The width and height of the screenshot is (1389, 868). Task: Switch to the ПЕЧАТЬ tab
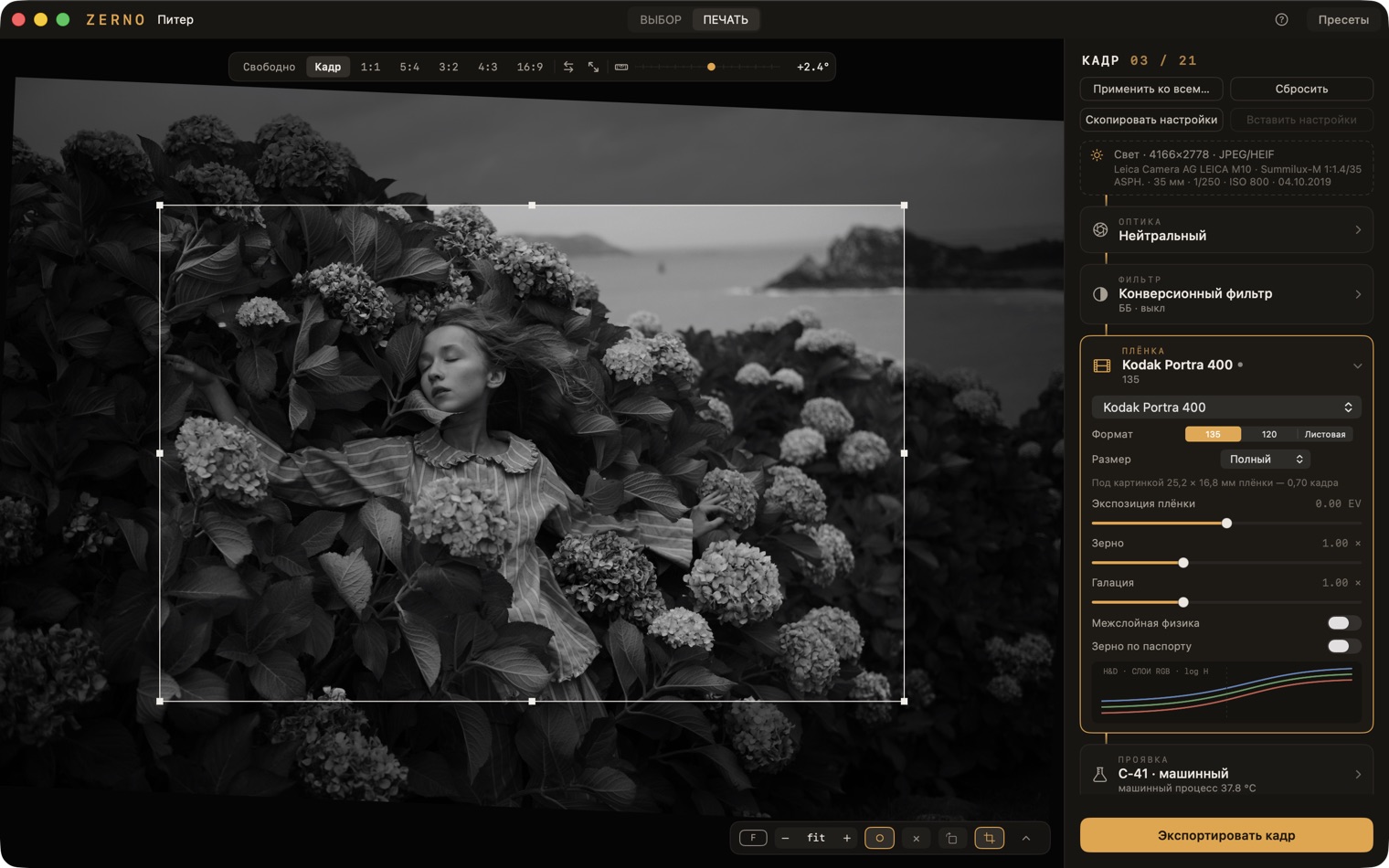point(726,19)
